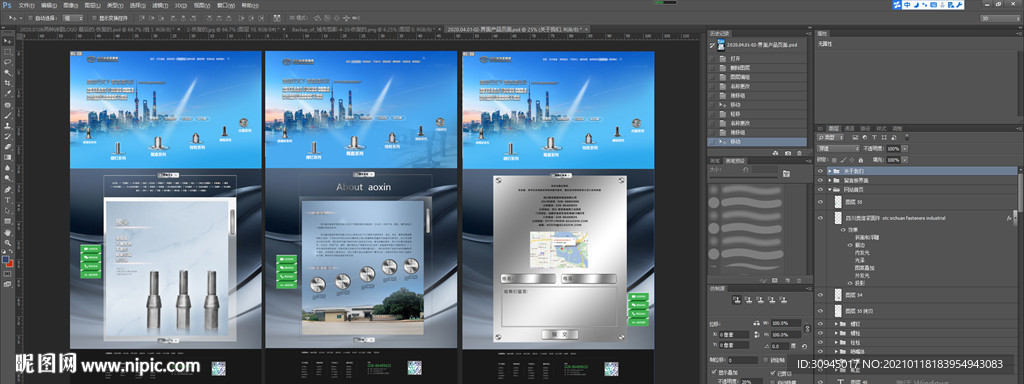Expand the 留言板界面 layer group
Screen dimensions: 1024x384
(829, 180)
